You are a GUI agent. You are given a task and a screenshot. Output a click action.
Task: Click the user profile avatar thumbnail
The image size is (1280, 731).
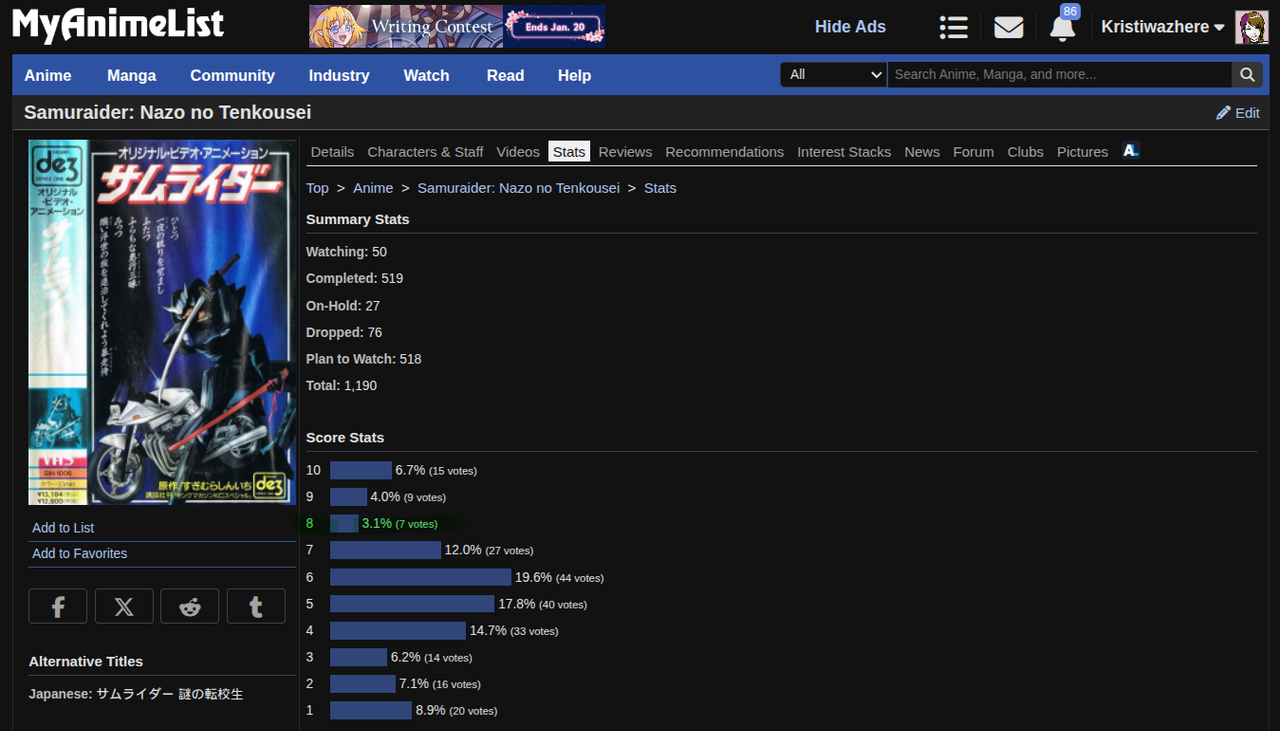[1252, 27]
